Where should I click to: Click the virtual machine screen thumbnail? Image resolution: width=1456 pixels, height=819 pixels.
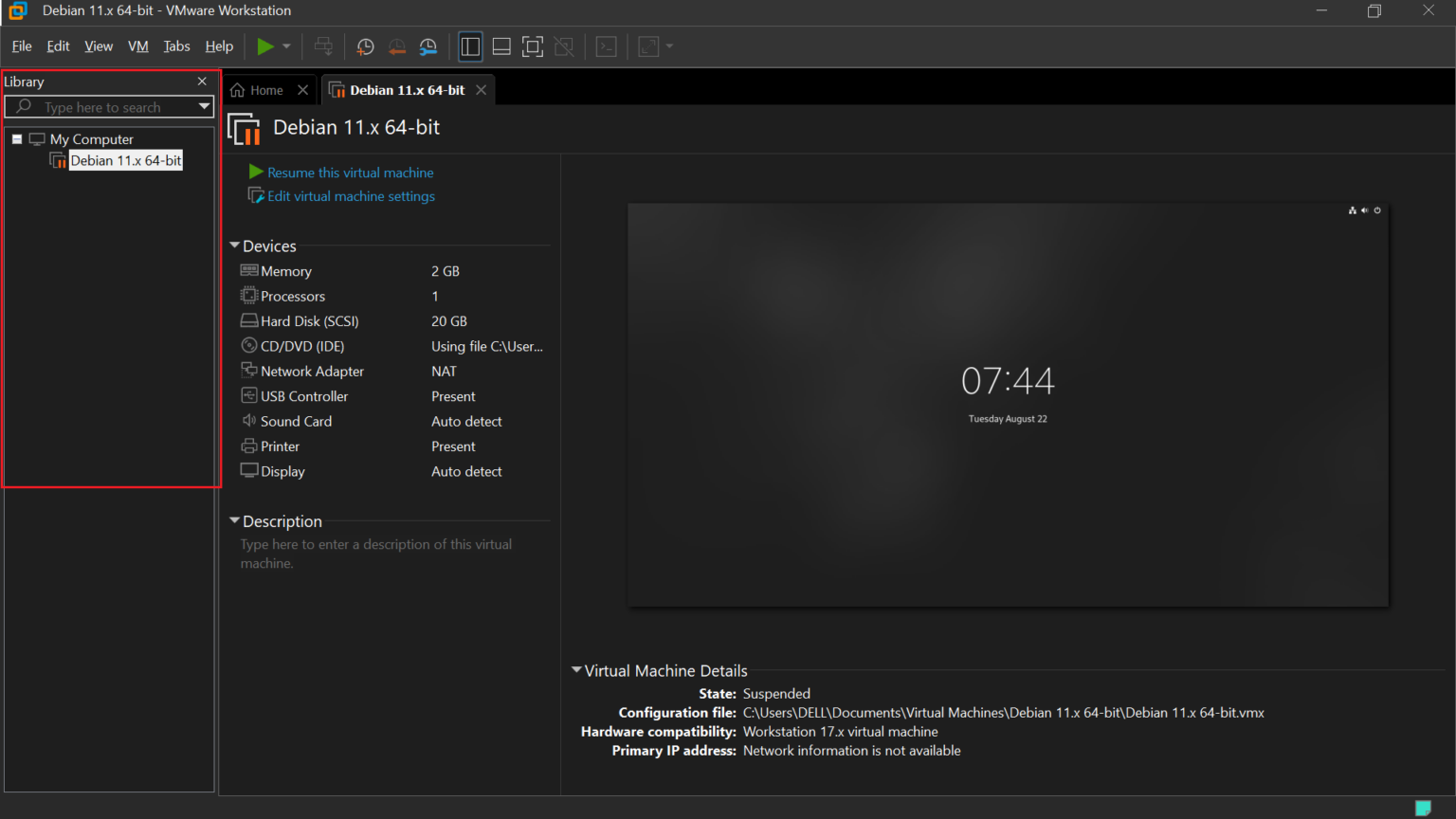pyautogui.click(x=1008, y=405)
